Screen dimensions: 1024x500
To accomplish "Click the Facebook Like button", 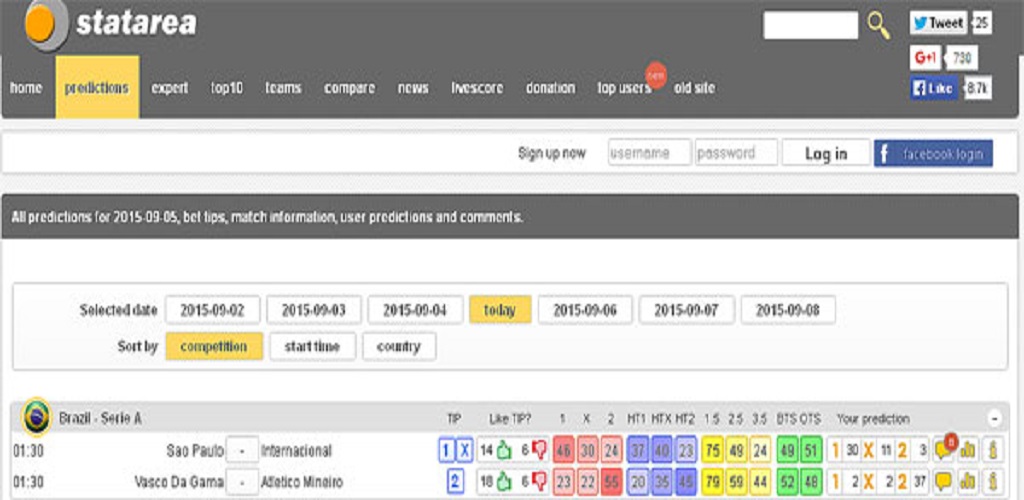I will (934, 88).
